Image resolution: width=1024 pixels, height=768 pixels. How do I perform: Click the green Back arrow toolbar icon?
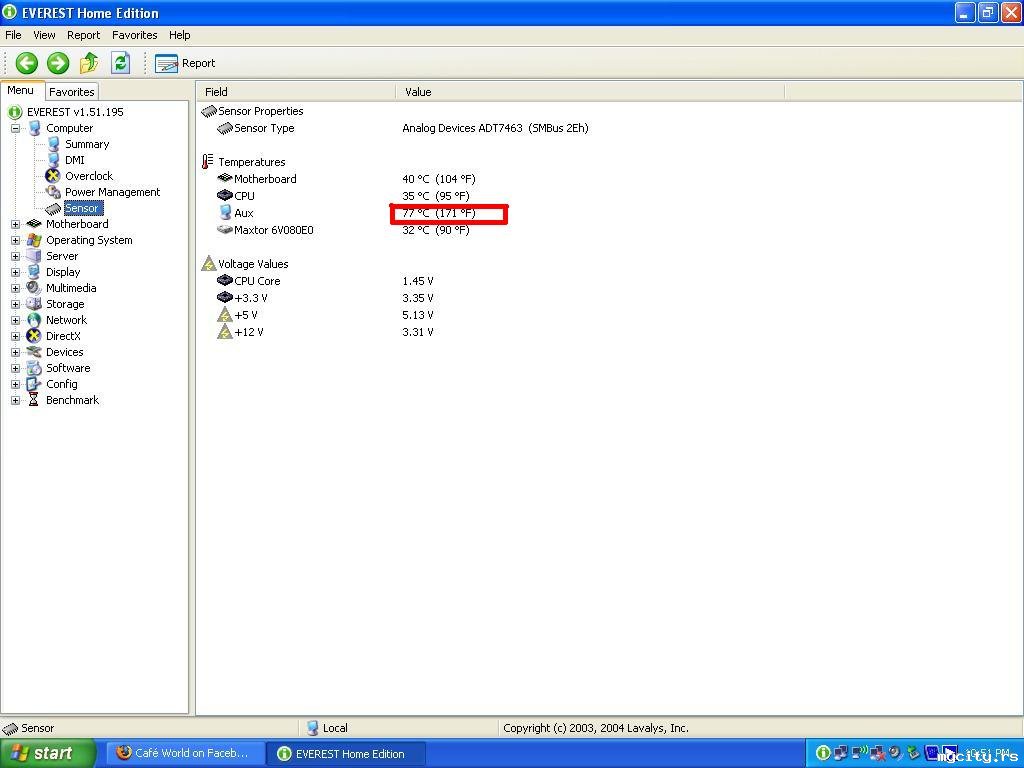point(27,63)
